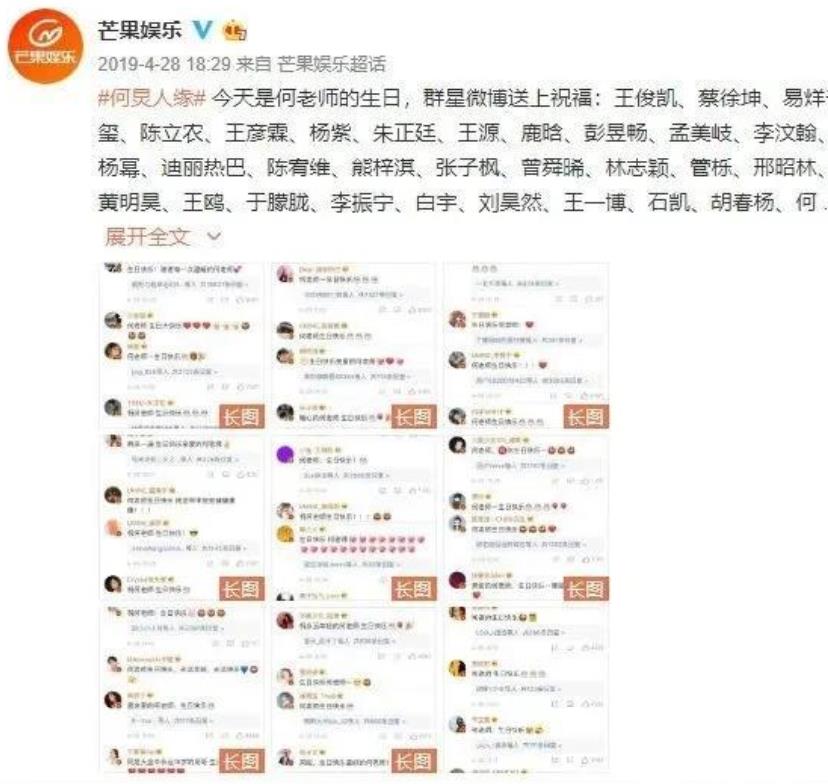Image resolution: width=828 pixels, height=784 pixels.
Task: Open the top-middle image thumbnail
Action: click(354, 345)
